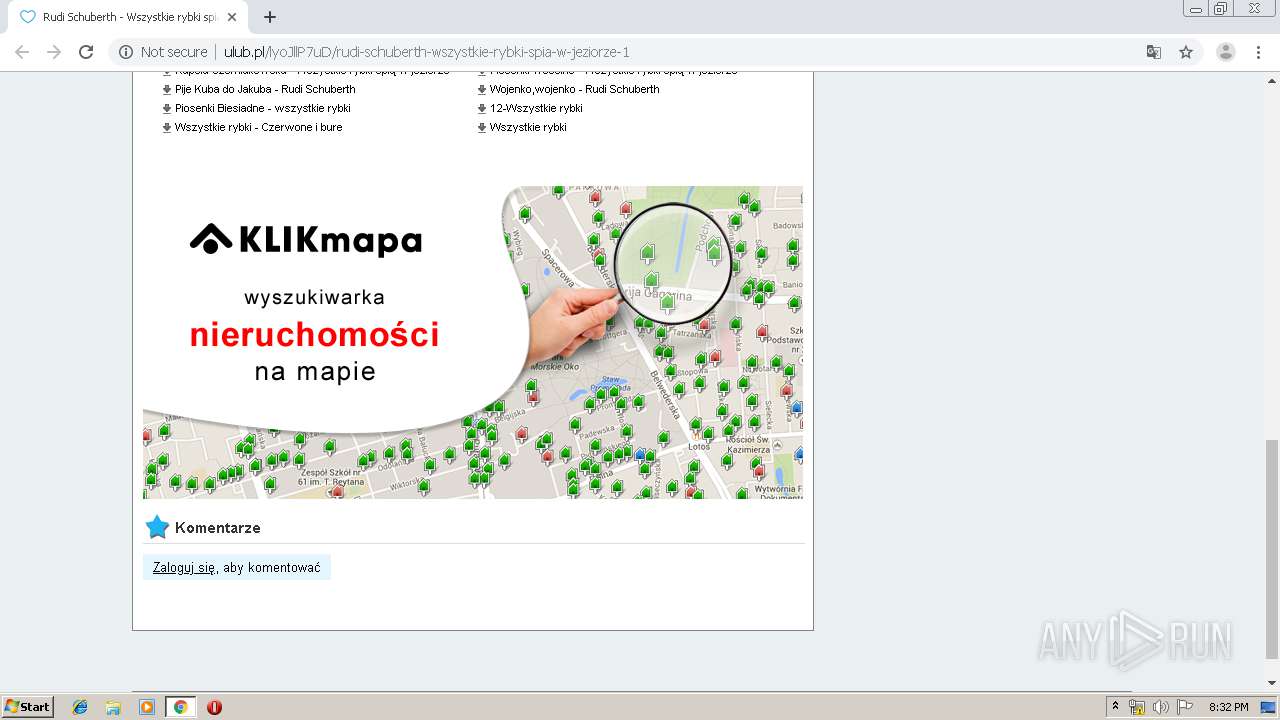Click the scrollbar down arrow

coord(1272,683)
